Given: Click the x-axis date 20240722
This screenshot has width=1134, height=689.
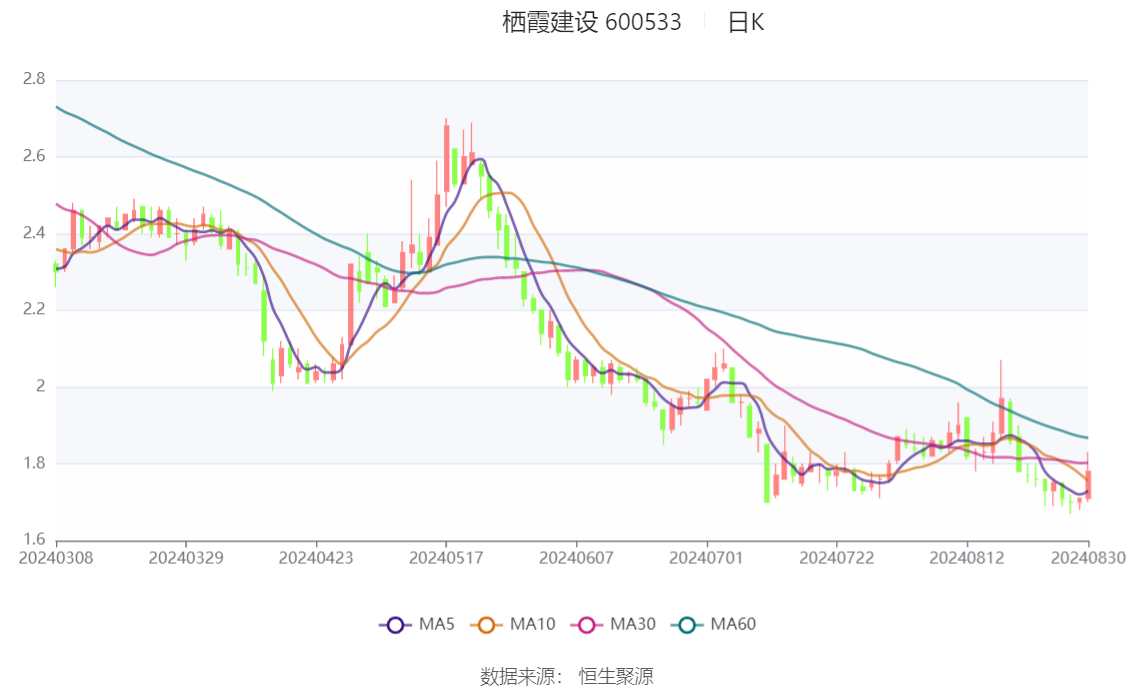Looking at the screenshot, I should point(837,558).
